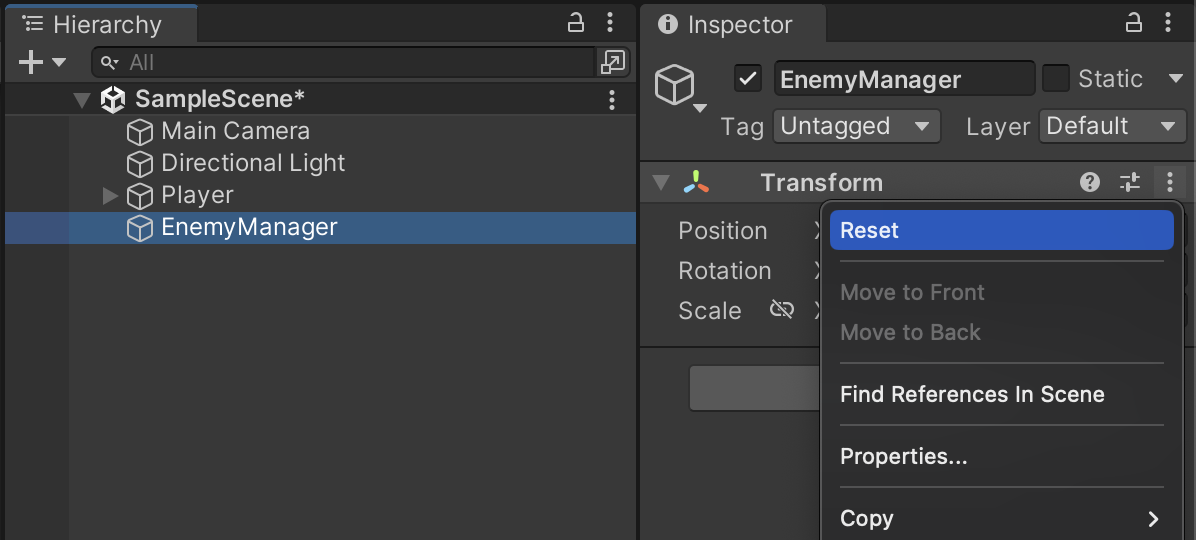Click the Rotation label in Transform
1196x540 pixels.
(x=725, y=271)
